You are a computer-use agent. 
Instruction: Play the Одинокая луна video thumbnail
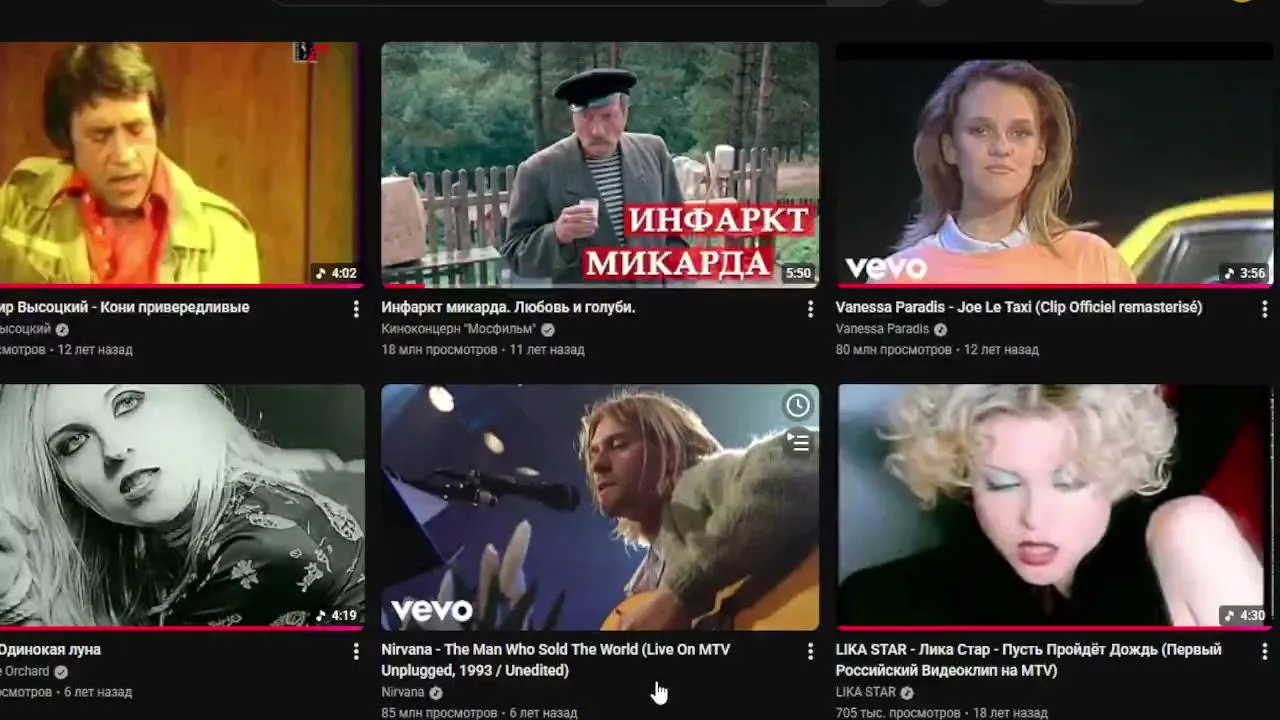point(181,507)
